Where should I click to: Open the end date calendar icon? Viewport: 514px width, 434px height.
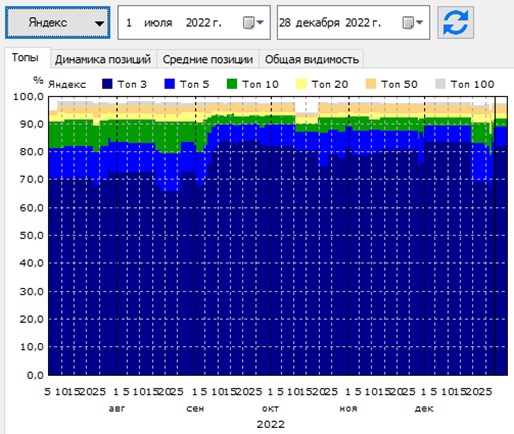408,23
